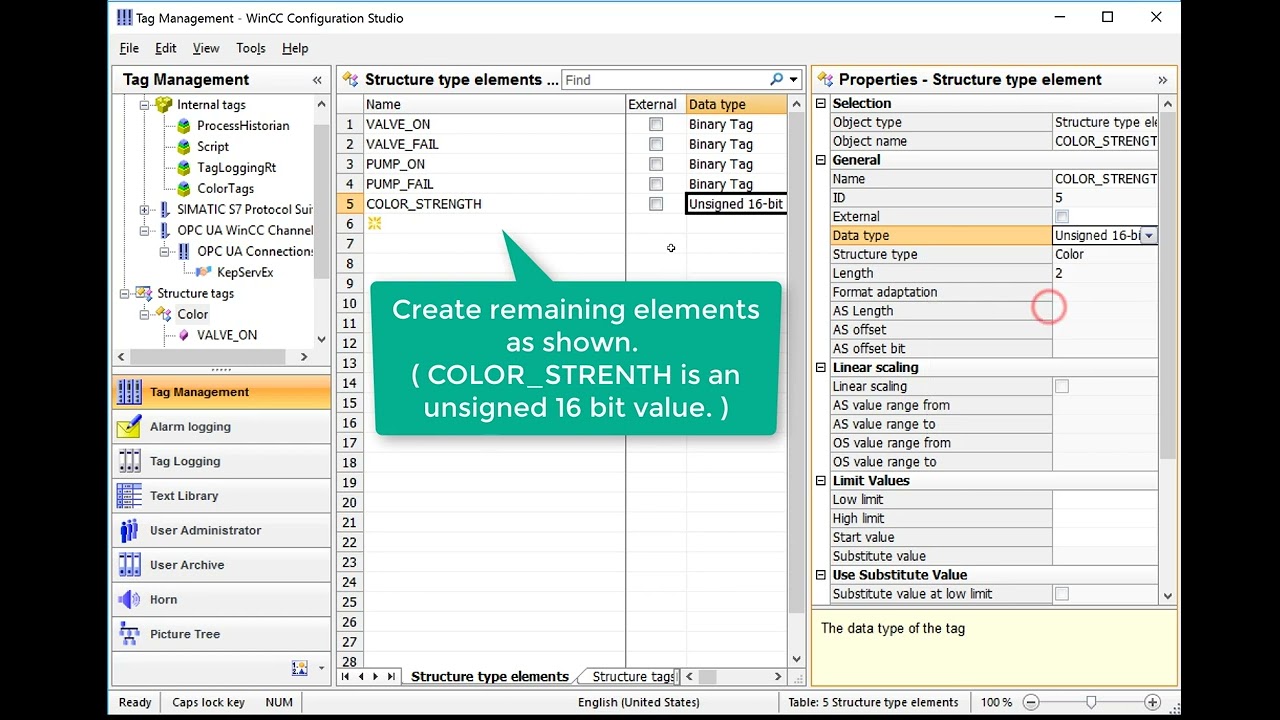Click the Structure tags node icon
Viewport: 1280px width, 720px height.
(x=144, y=294)
